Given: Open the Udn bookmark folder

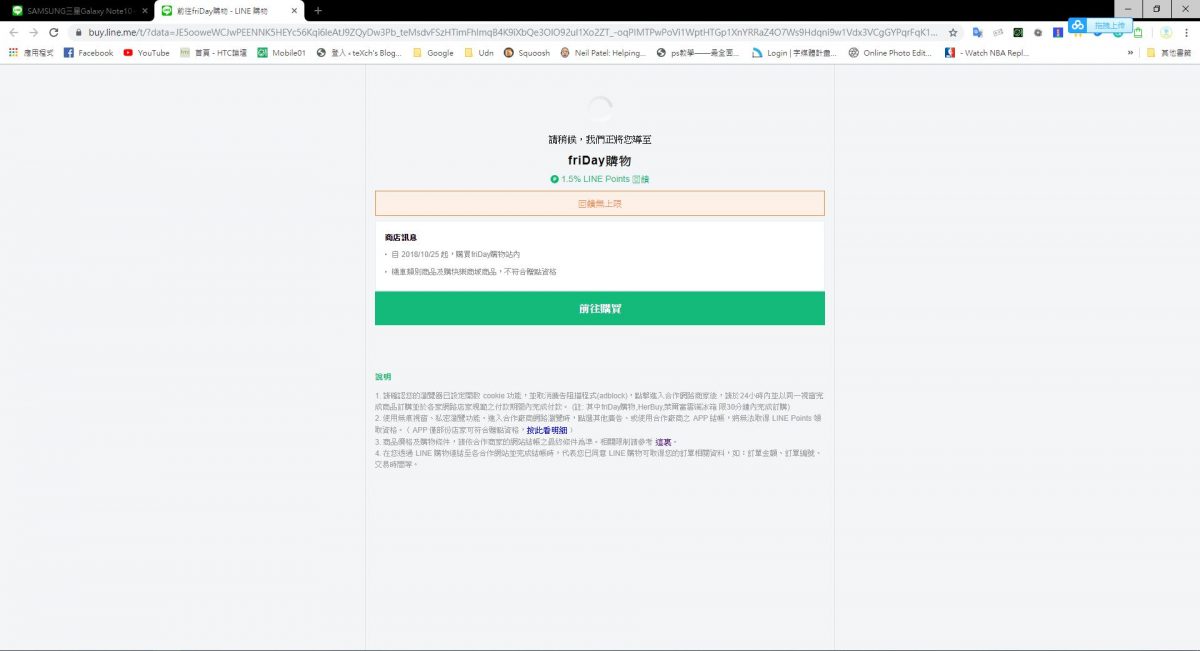Looking at the screenshot, I should (479, 53).
